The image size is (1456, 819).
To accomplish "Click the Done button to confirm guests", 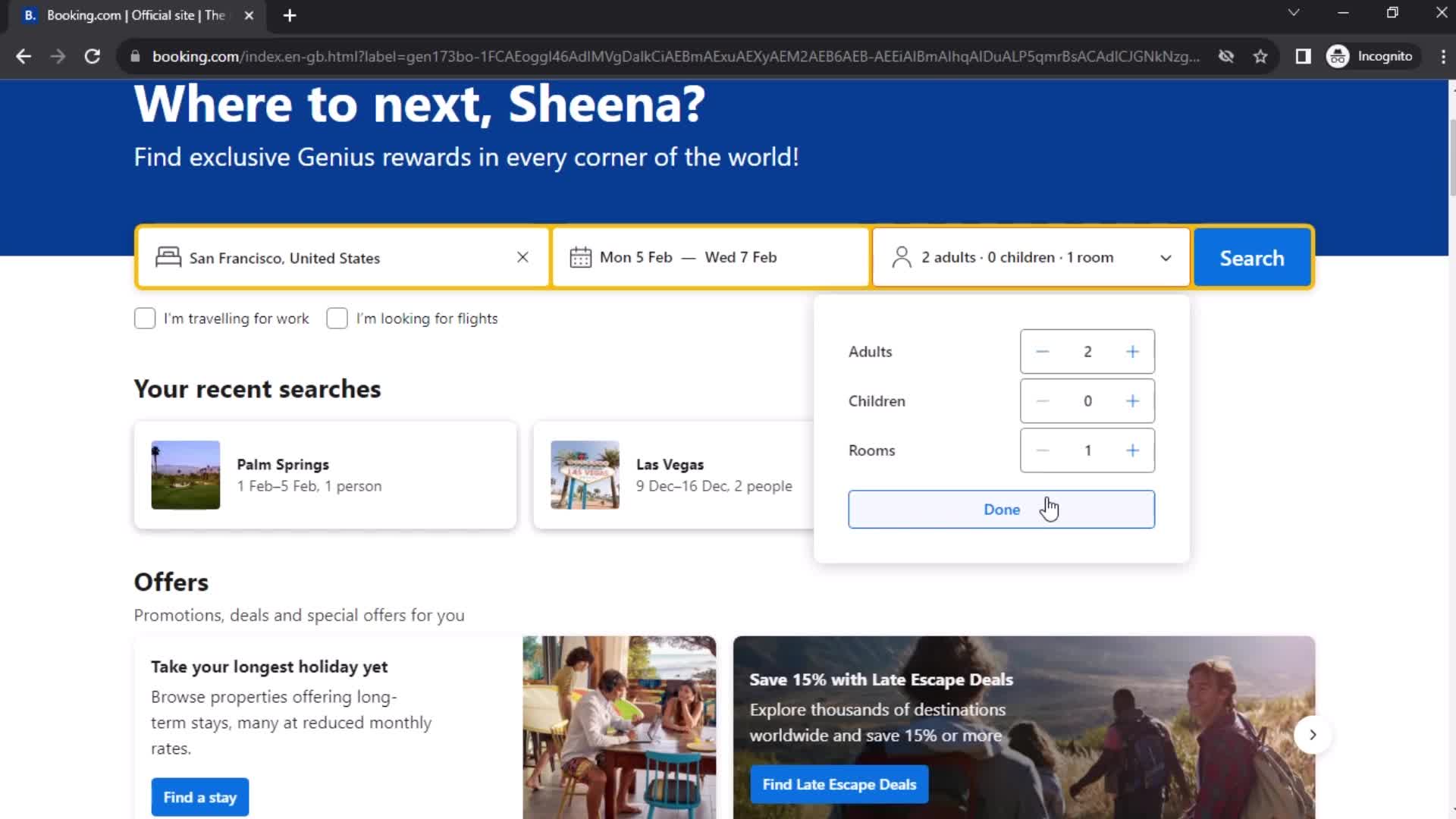I will point(1002,509).
